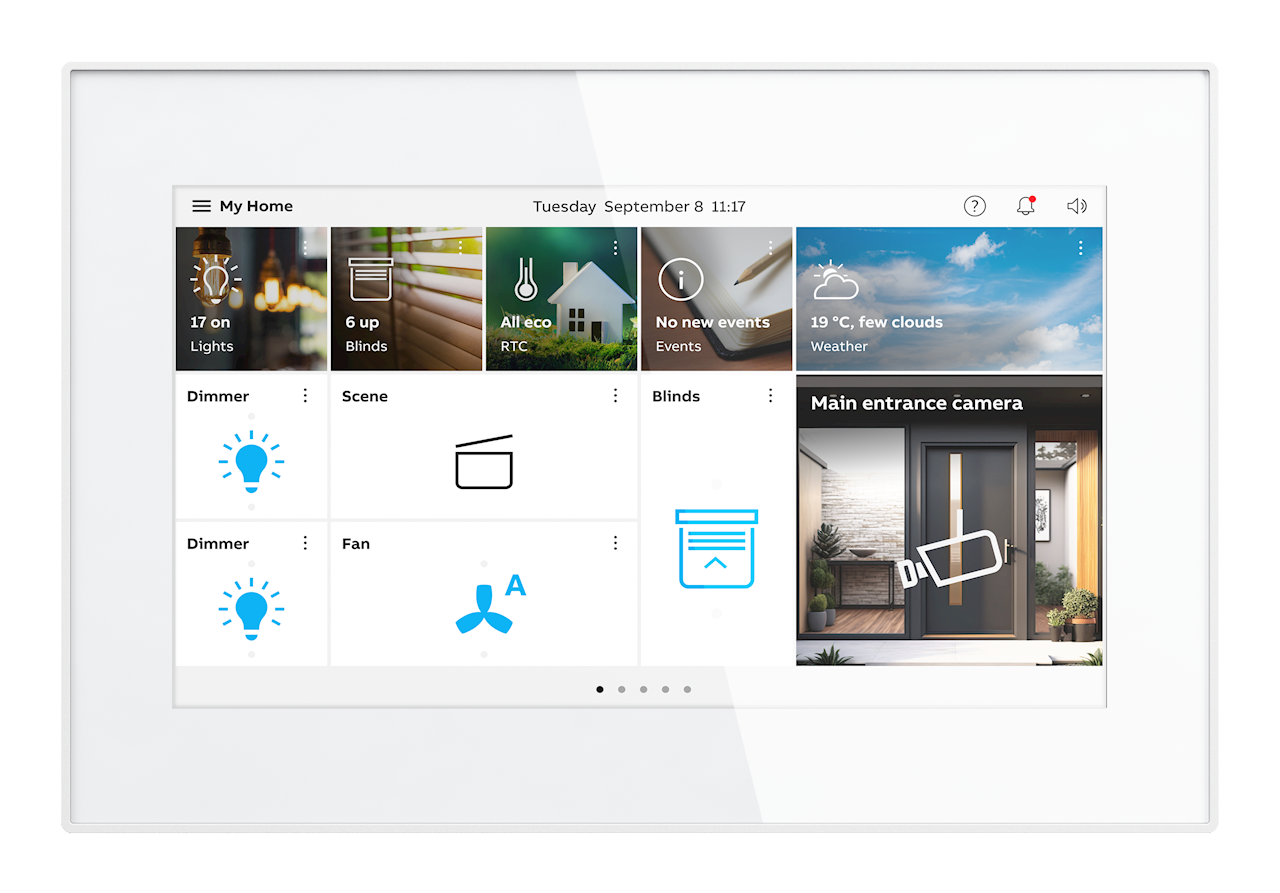Click the blue Blinds shutter control icon
The height and width of the screenshot is (893, 1280).
[x=716, y=548]
